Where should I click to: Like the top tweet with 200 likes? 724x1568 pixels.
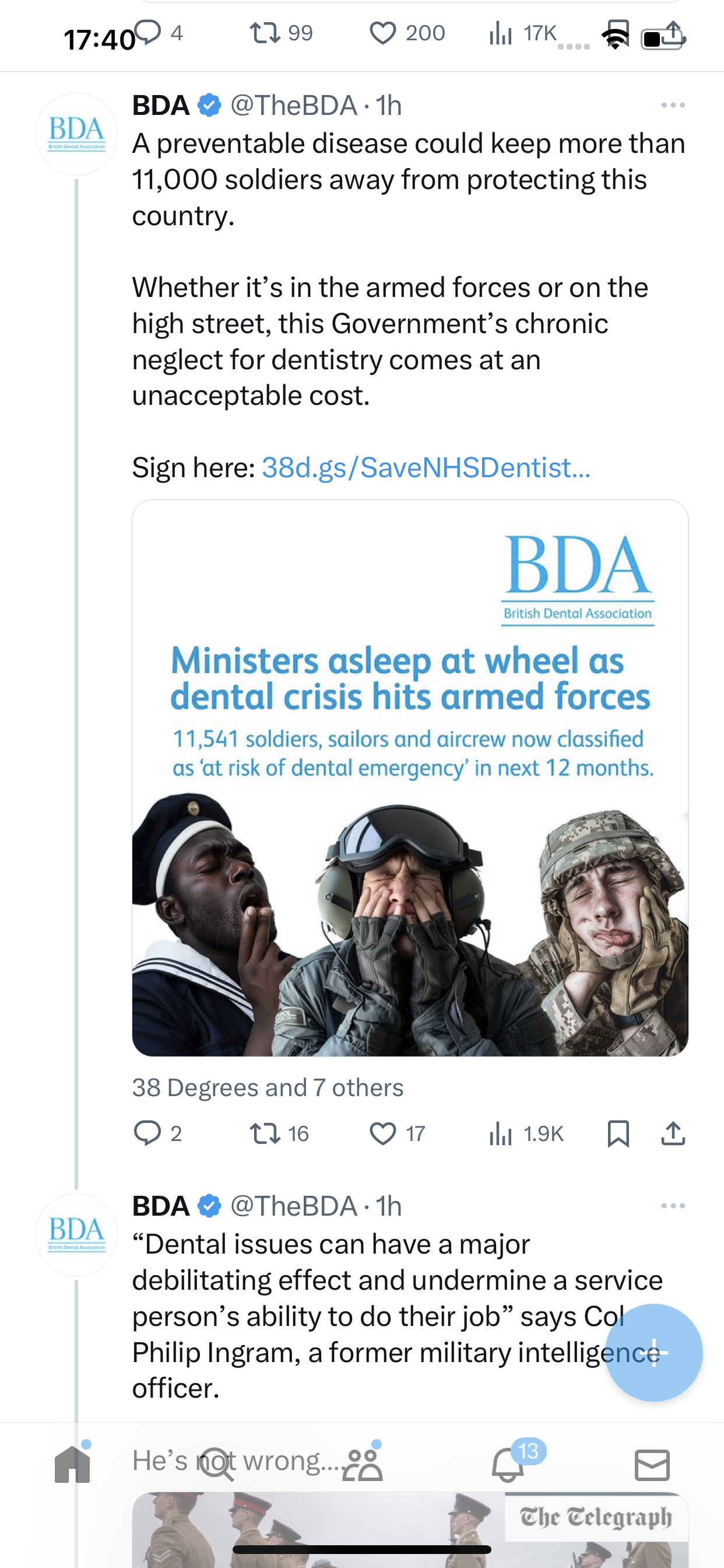click(407, 33)
